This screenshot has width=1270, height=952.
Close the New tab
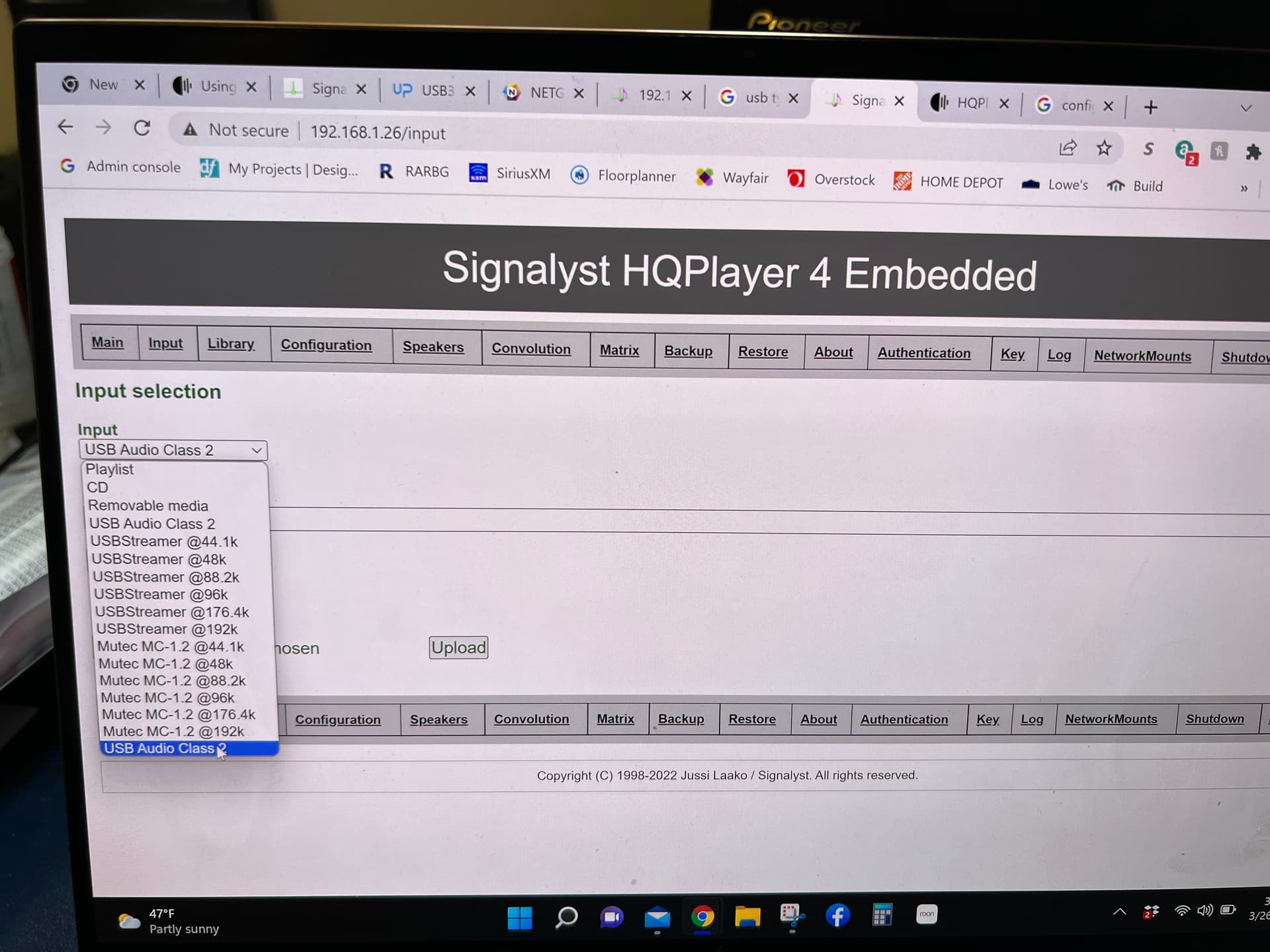(140, 85)
